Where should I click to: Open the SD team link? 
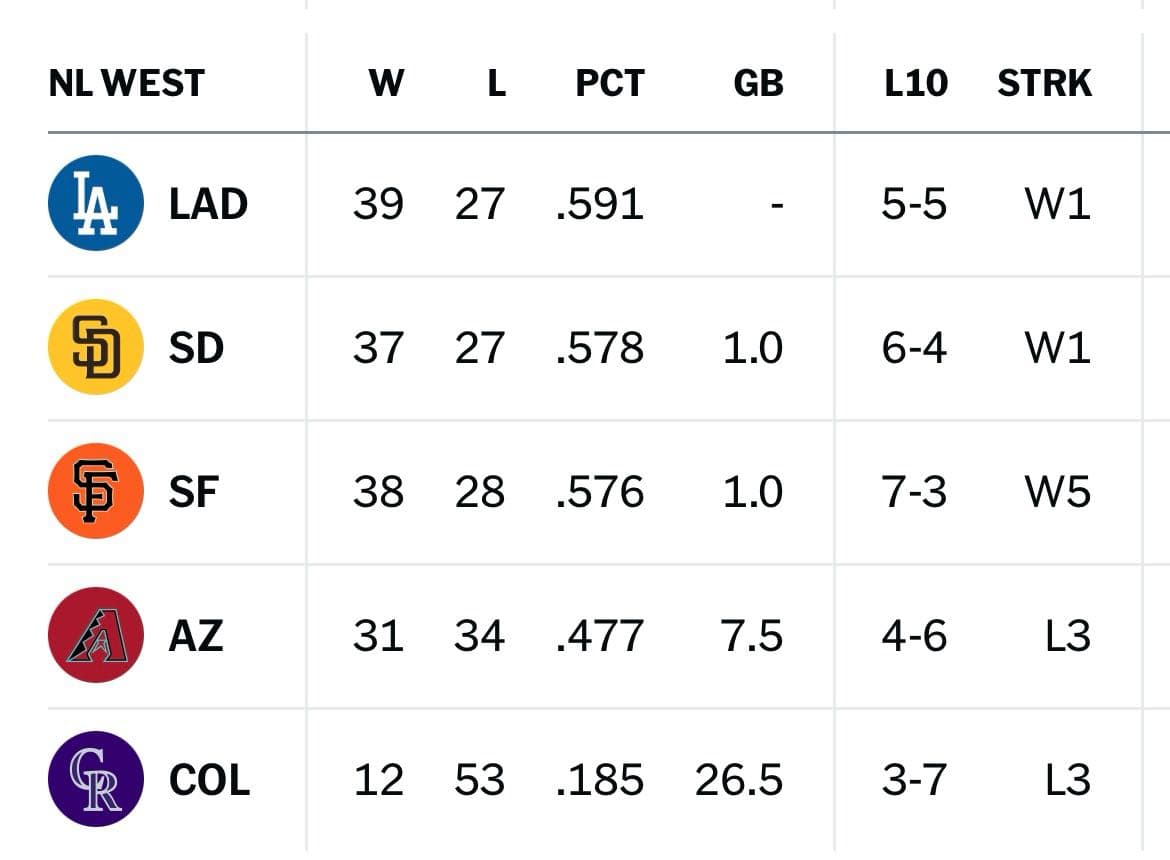pyautogui.click(x=196, y=348)
